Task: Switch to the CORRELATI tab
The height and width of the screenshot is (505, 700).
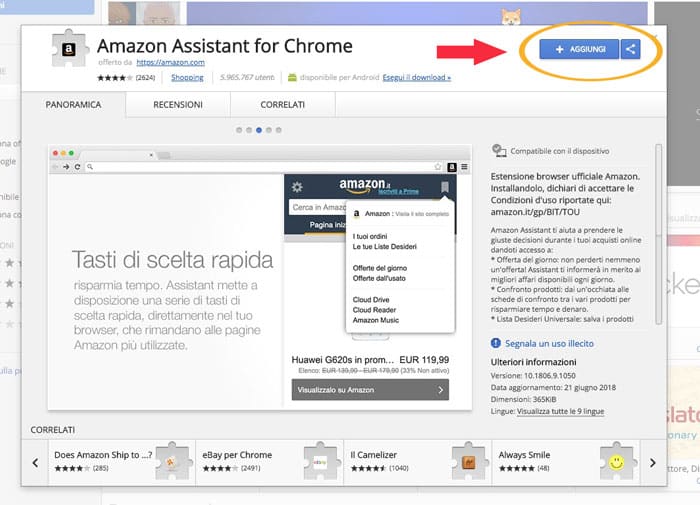Action: [x=283, y=104]
